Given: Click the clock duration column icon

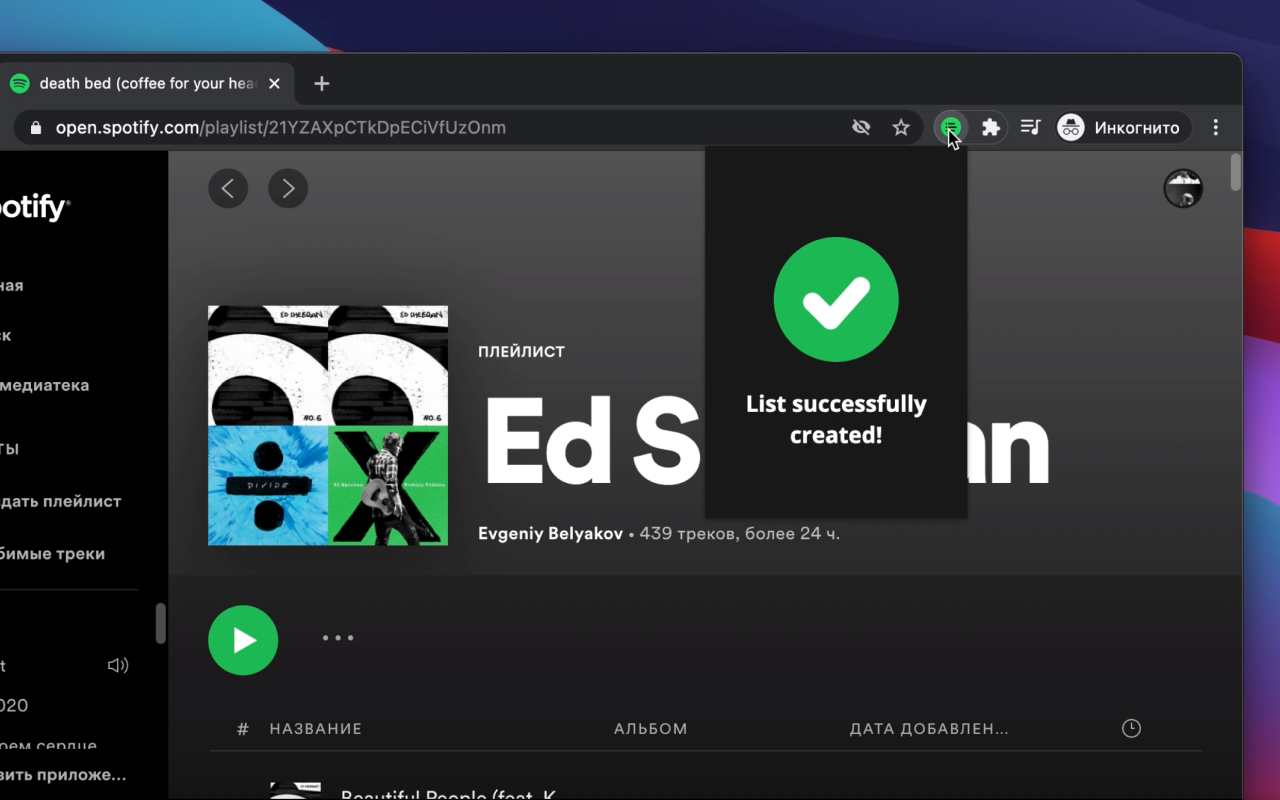Looking at the screenshot, I should click(1131, 728).
